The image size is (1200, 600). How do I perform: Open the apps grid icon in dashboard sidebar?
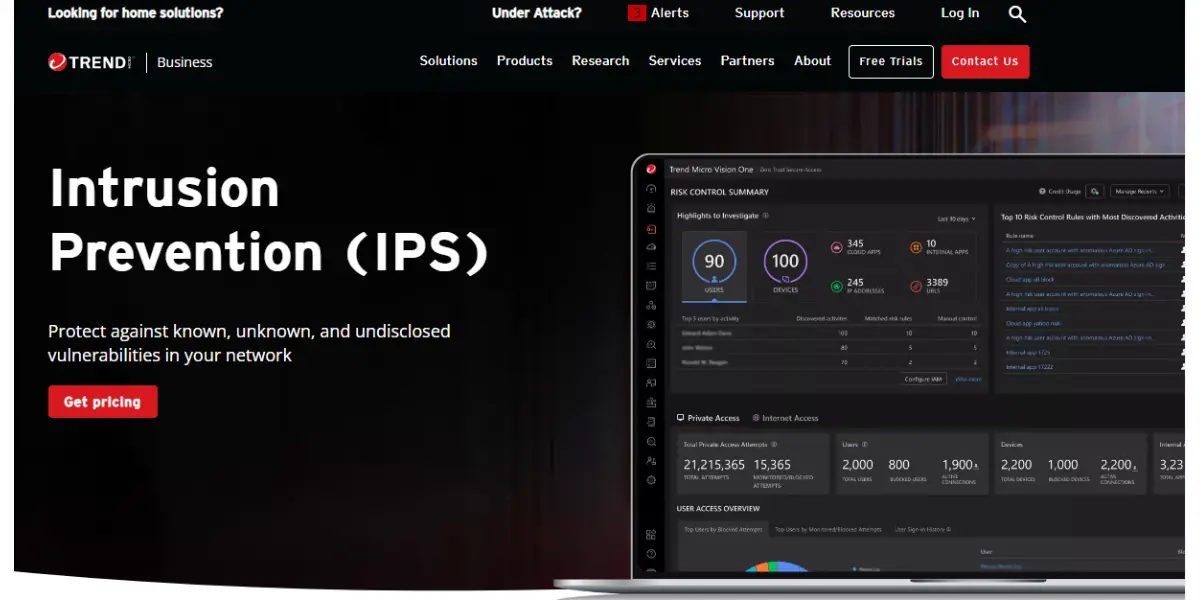tap(651, 535)
